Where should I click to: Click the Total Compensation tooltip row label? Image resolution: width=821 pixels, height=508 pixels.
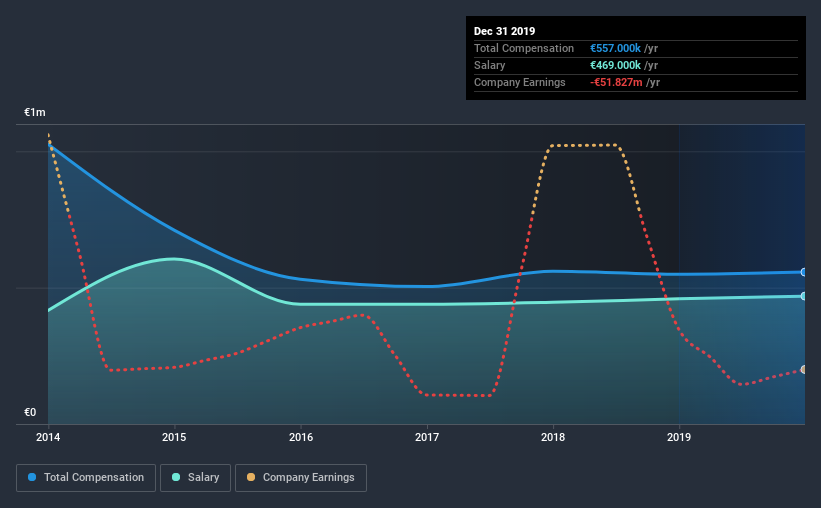[x=524, y=48]
